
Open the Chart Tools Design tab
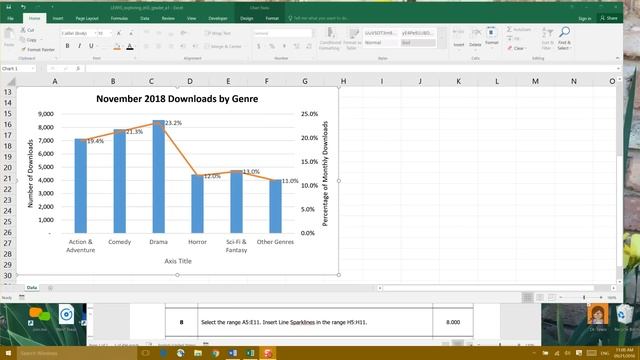(246, 18)
